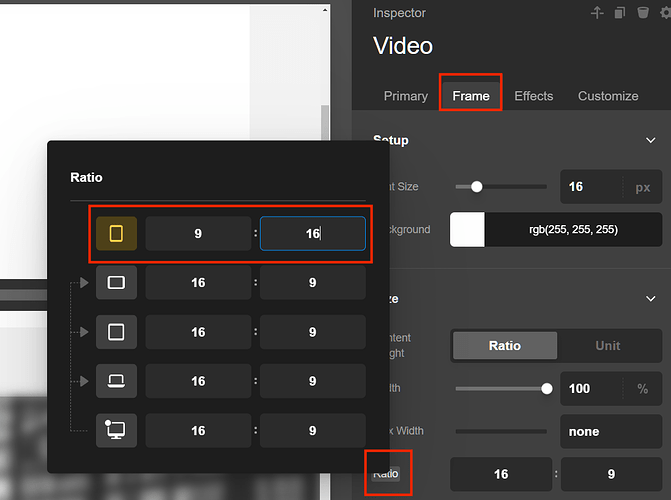Select the mobile portrait breakpoint icon
Viewport: 671px width, 500px height.
coord(116,234)
